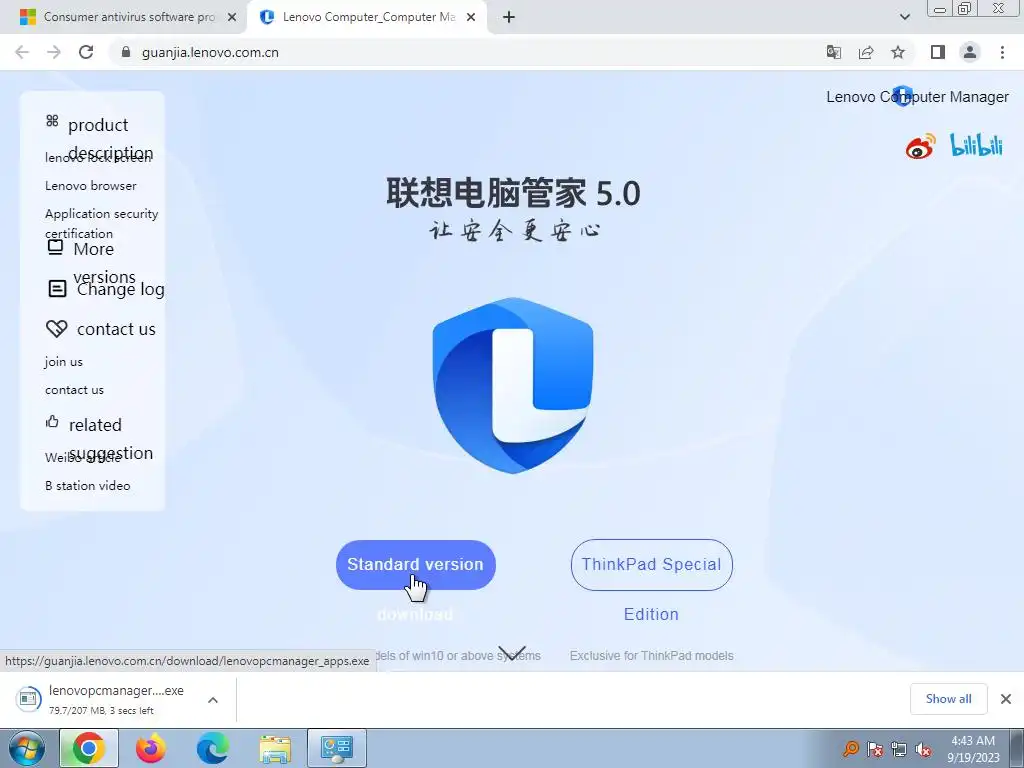The image size is (1024, 768).
Task: Open a new browser tab
Action: [509, 18]
